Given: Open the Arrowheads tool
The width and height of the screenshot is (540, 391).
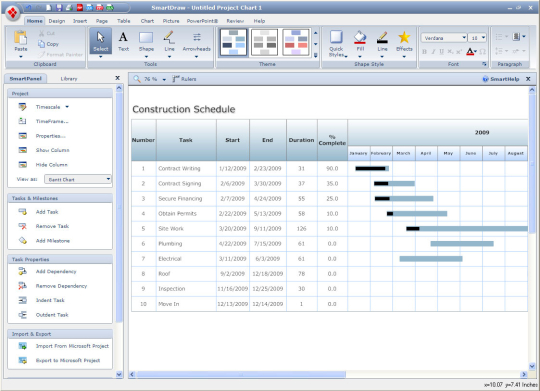Looking at the screenshot, I should pos(197,41).
